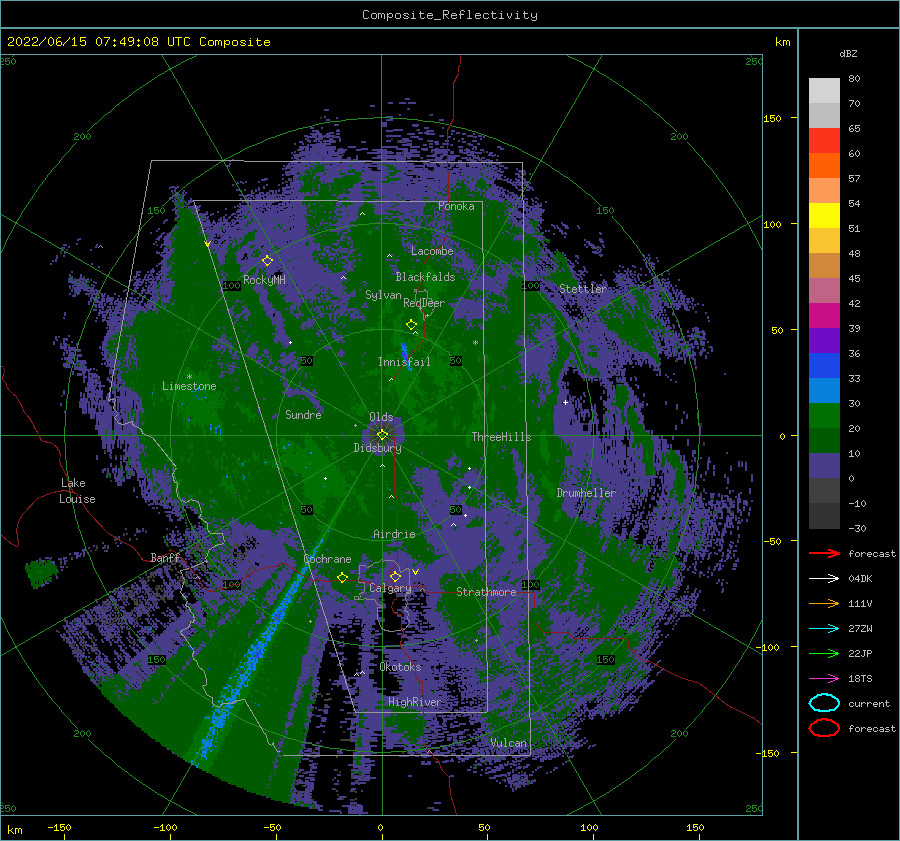Viewport: 900px width, 841px height.
Task: Click the Stettler town label
Action: pyautogui.click(x=583, y=289)
